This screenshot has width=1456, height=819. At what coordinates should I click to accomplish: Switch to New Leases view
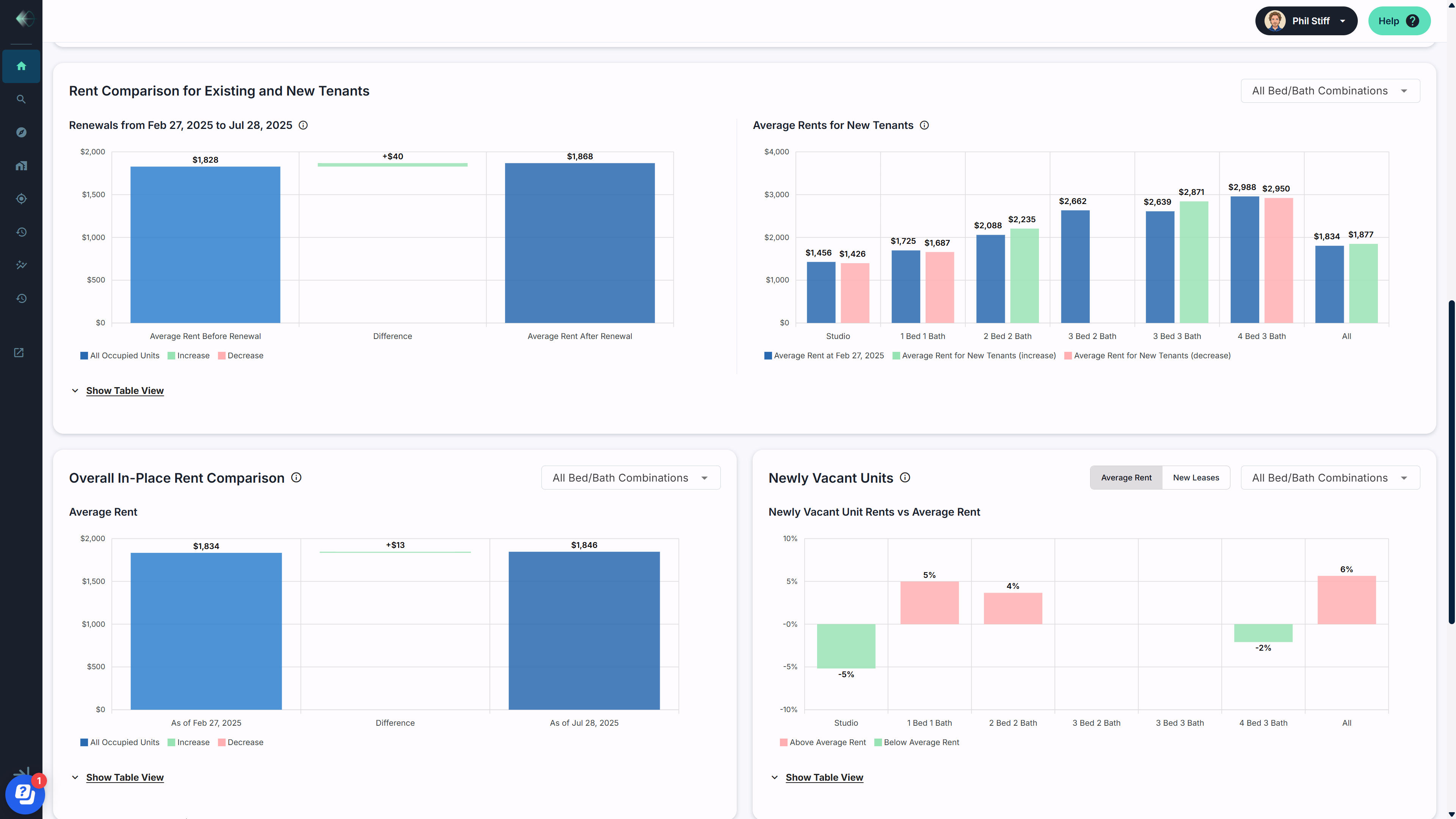(1196, 478)
